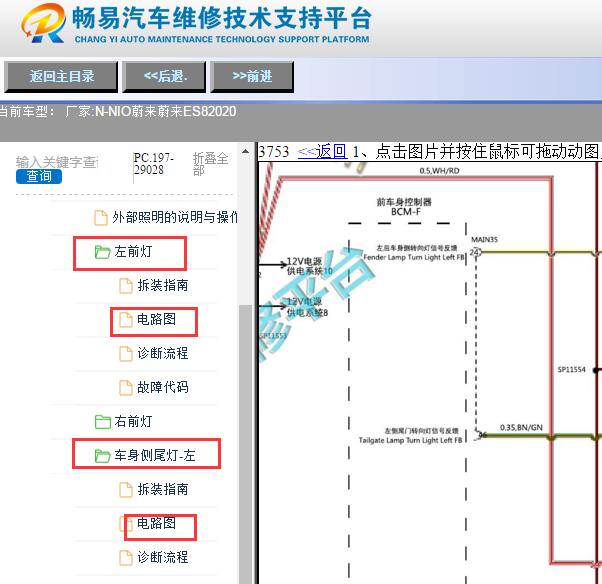Click Tailgate Lamp Turn Light Left FB text

[410, 440]
